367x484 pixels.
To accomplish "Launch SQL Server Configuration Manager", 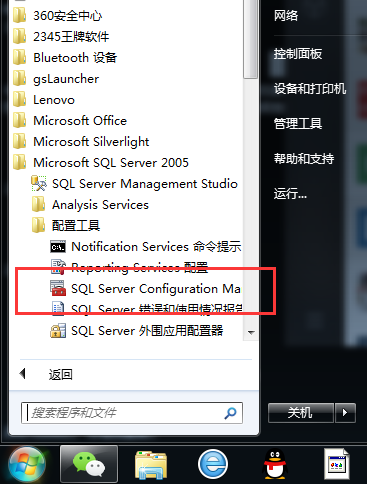I will 145,289.
